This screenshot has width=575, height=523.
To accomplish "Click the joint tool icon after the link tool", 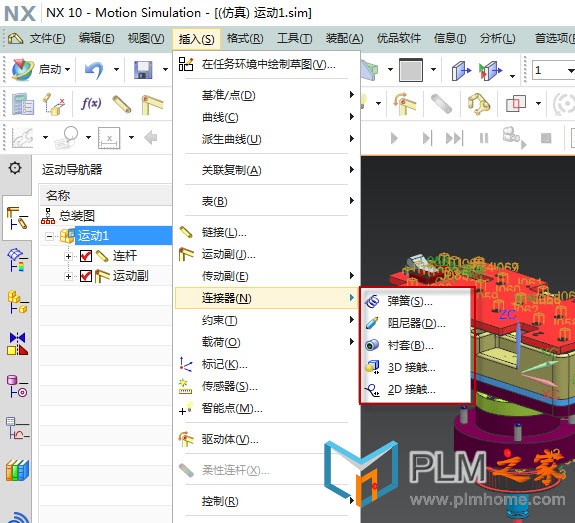I will [x=152, y=104].
